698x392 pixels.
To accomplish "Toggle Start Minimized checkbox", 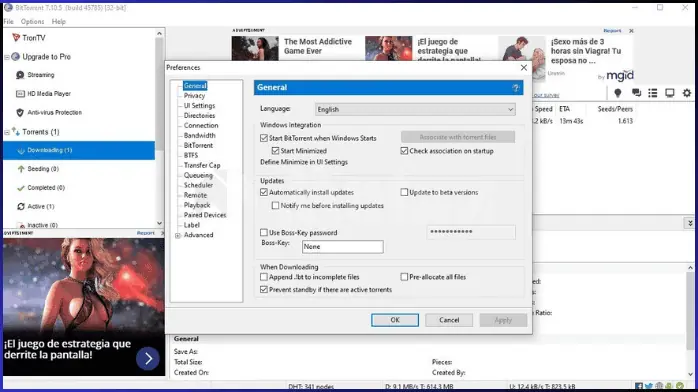I will (x=276, y=151).
